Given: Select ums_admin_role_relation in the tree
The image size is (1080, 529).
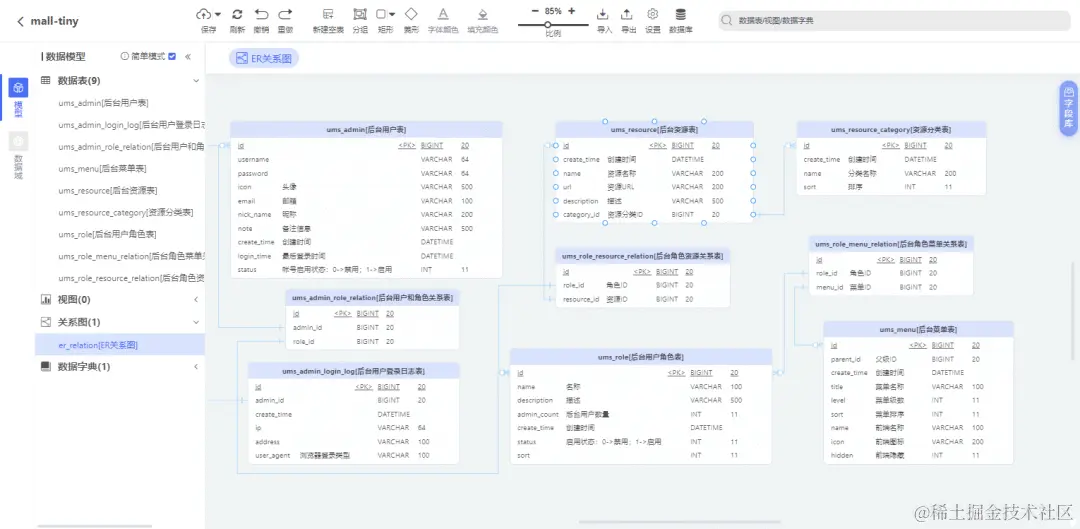Looking at the screenshot, I should pos(132,147).
